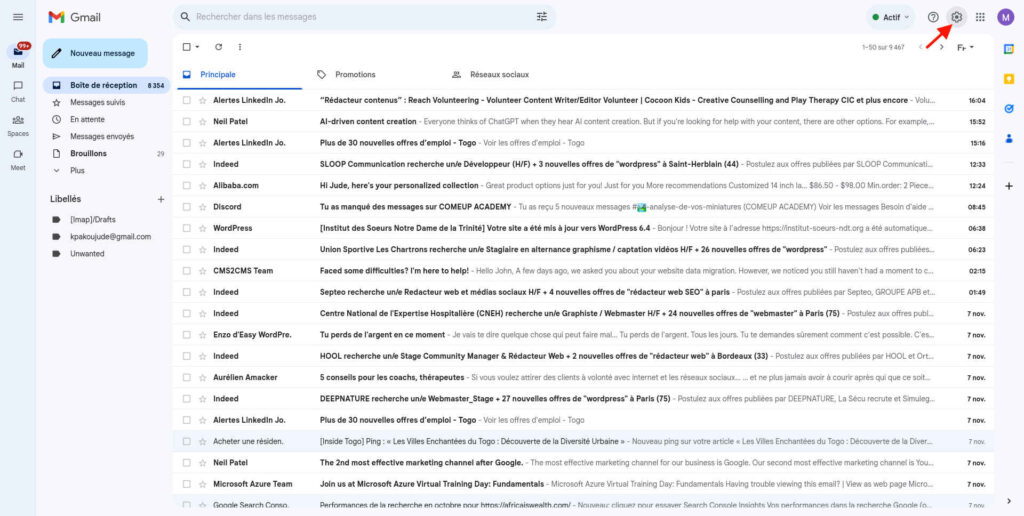This screenshot has width=1024, height=516.
Task: Click the Gmail logo
Action: [74, 17]
